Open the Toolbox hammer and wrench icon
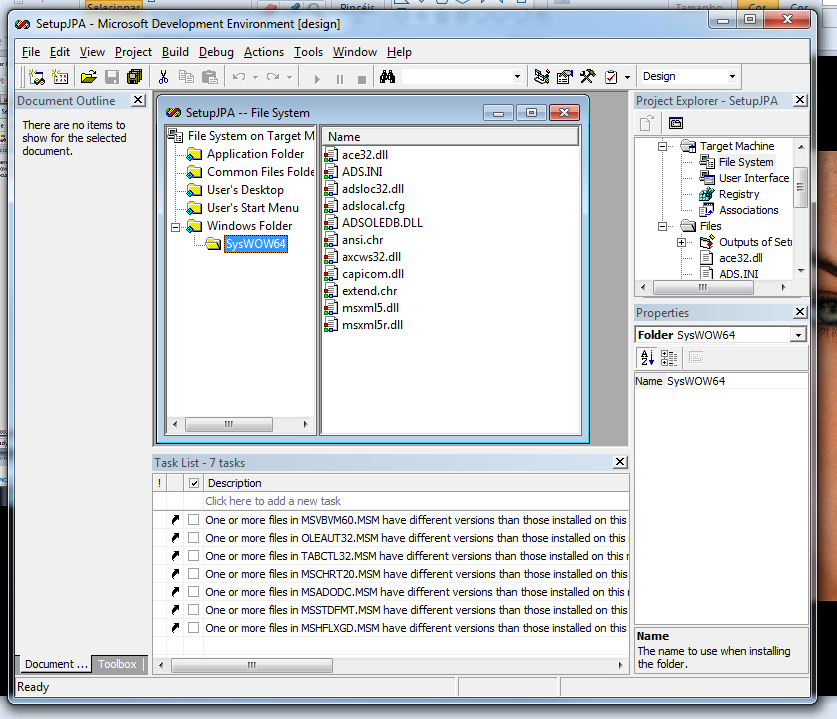837x719 pixels. (x=587, y=77)
